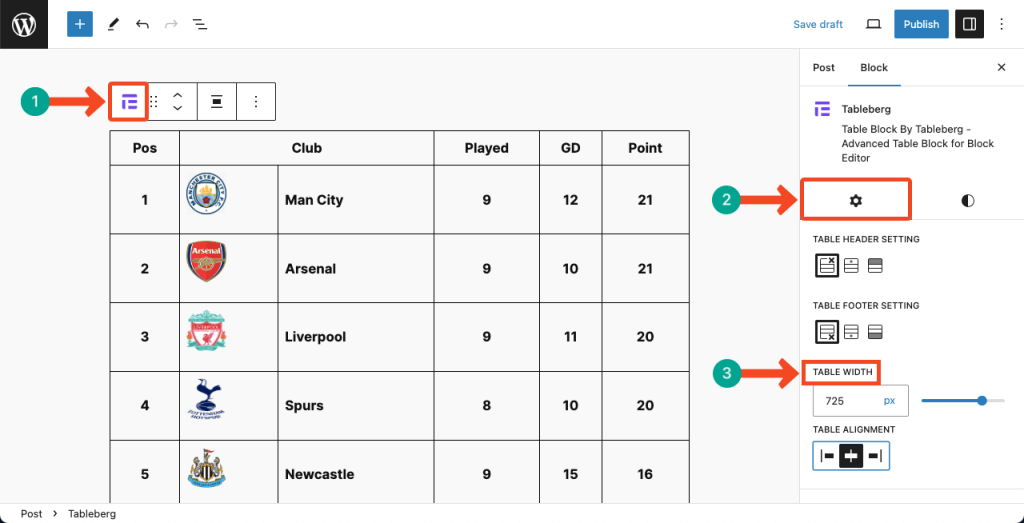Select the pencil Tools icon

pyautogui.click(x=114, y=24)
